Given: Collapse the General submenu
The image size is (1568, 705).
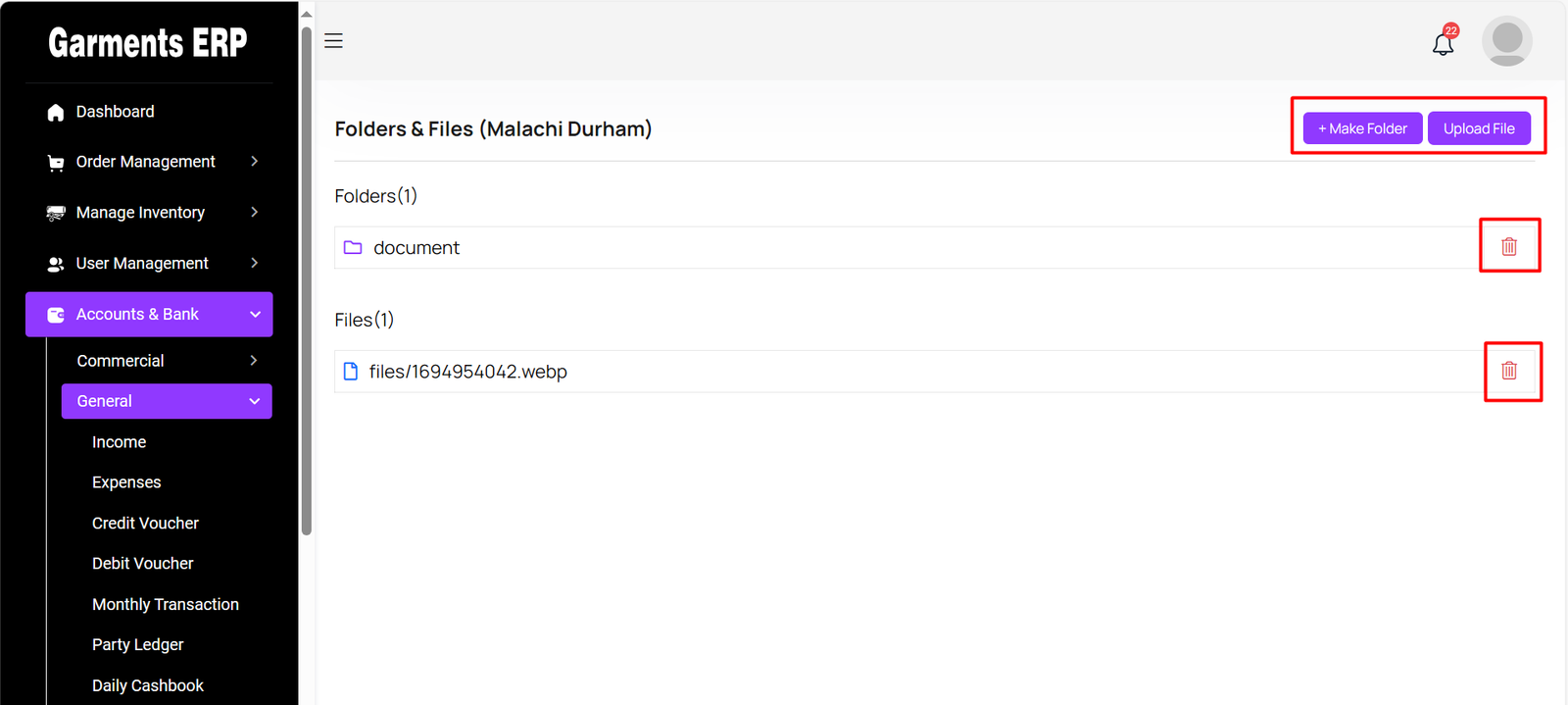Looking at the screenshot, I should (x=254, y=401).
